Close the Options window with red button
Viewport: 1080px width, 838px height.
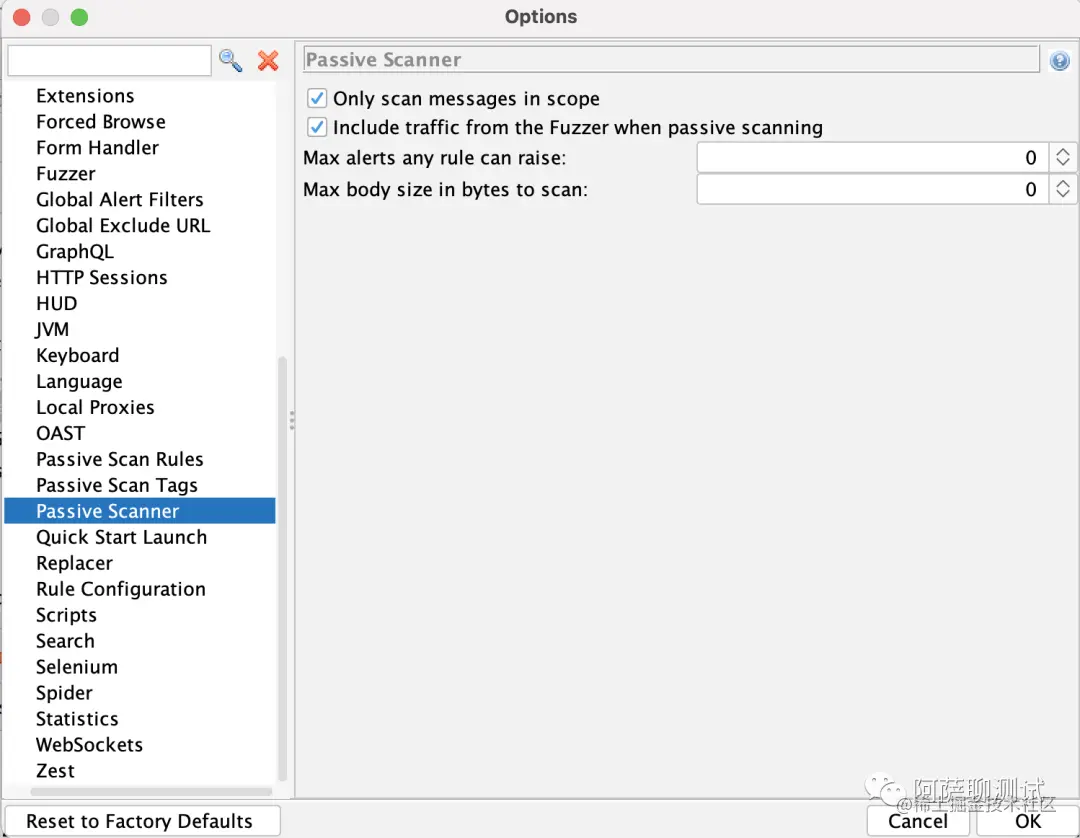click(21, 17)
